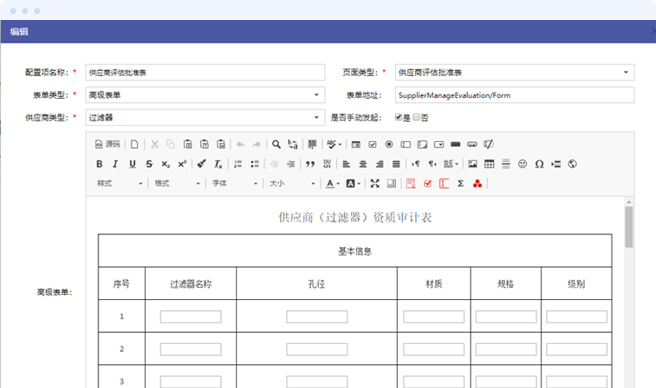This screenshot has width=656, height=388.
Task: Insert a radio button form control
Action: tap(389, 144)
